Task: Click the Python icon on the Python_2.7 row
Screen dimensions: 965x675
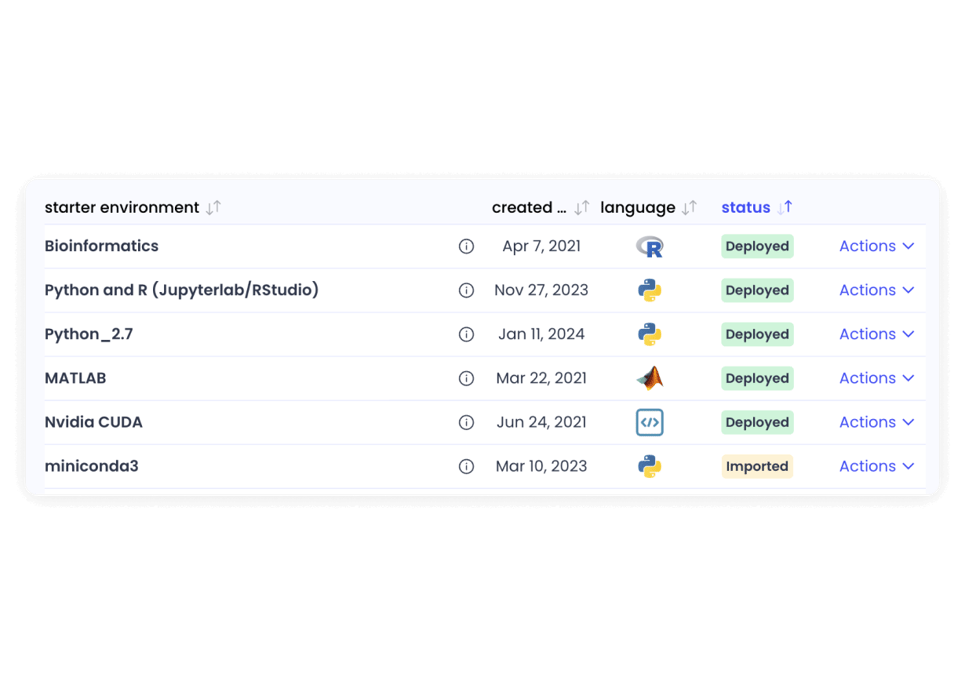Action: coord(650,334)
